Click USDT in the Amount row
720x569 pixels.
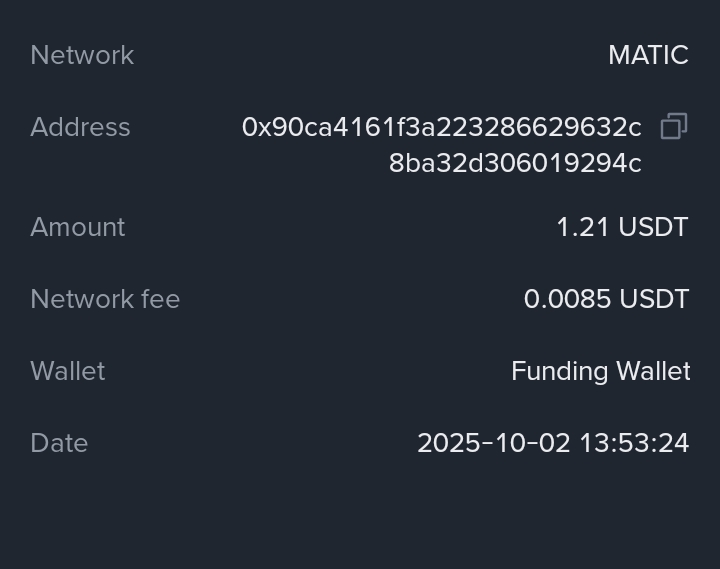coord(653,227)
